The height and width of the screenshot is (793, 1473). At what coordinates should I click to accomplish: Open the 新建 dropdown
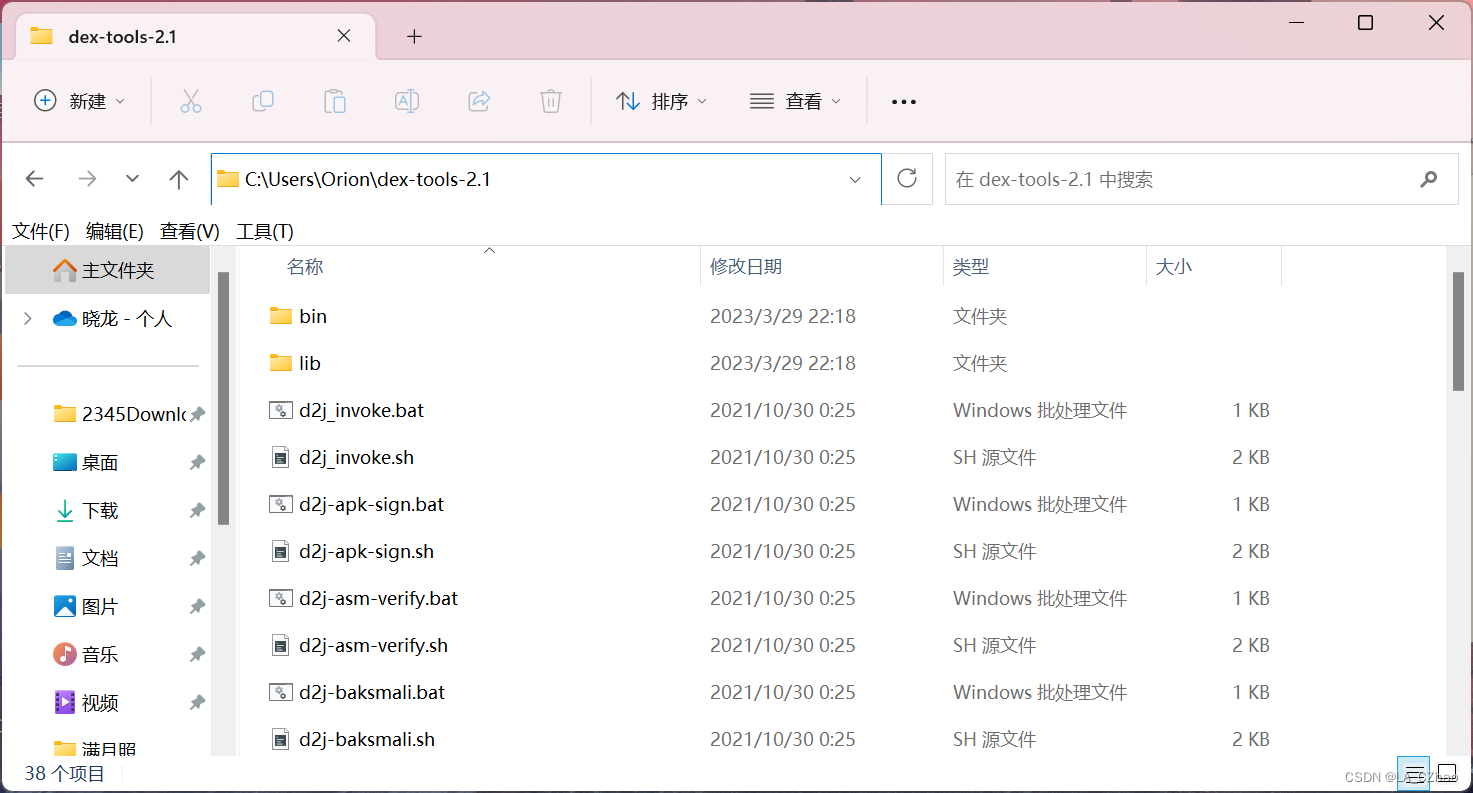[80, 101]
